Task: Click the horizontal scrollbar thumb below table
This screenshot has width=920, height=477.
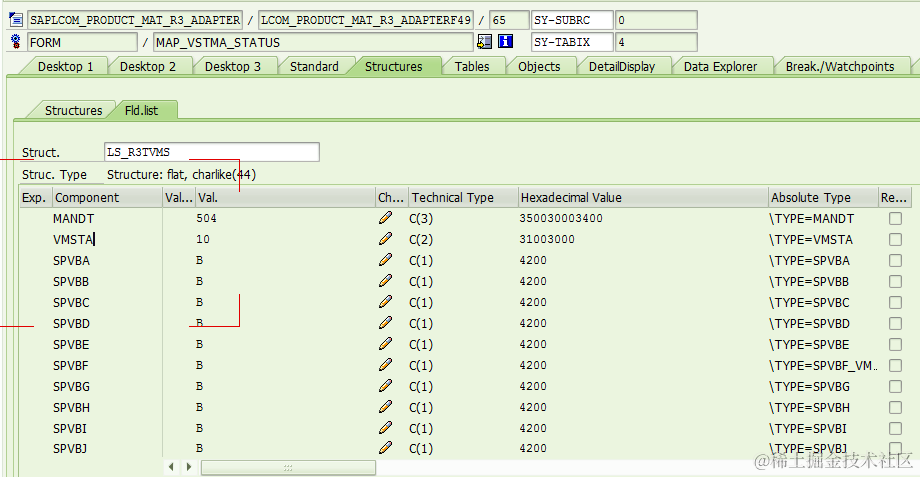Action: [288, 468]
